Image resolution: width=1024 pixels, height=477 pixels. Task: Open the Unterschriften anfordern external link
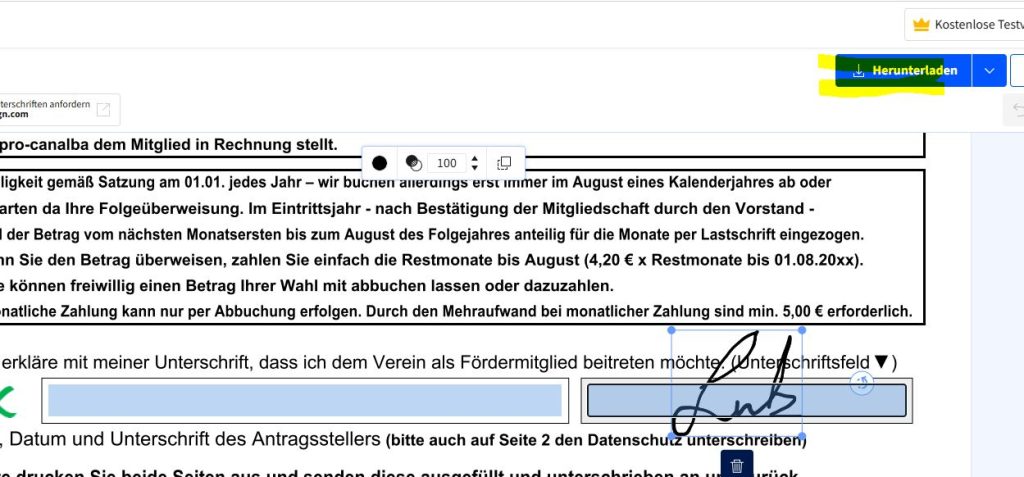tap(103, 109)
